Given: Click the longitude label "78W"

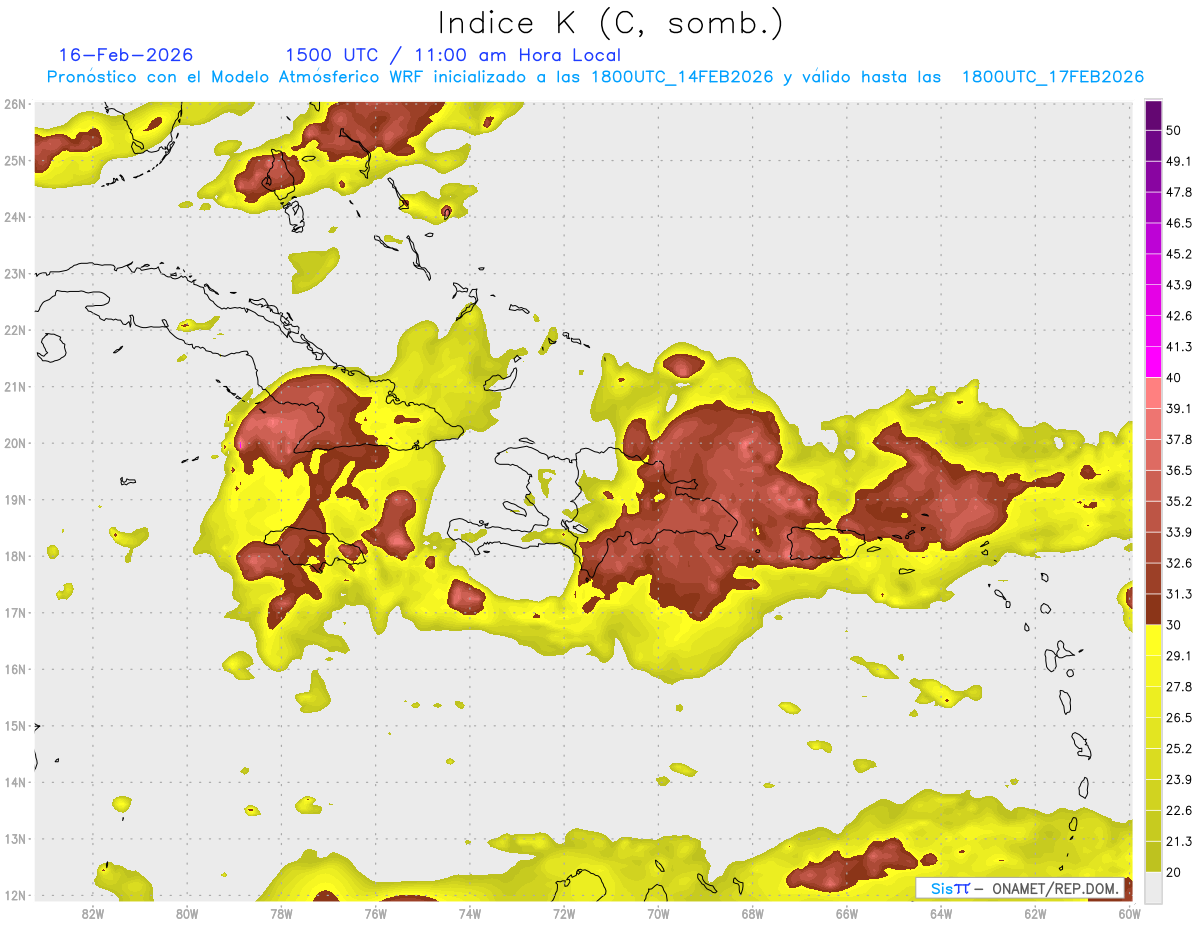Looking at the screenshot, I should pyautogui.click(x=281, y=914).
